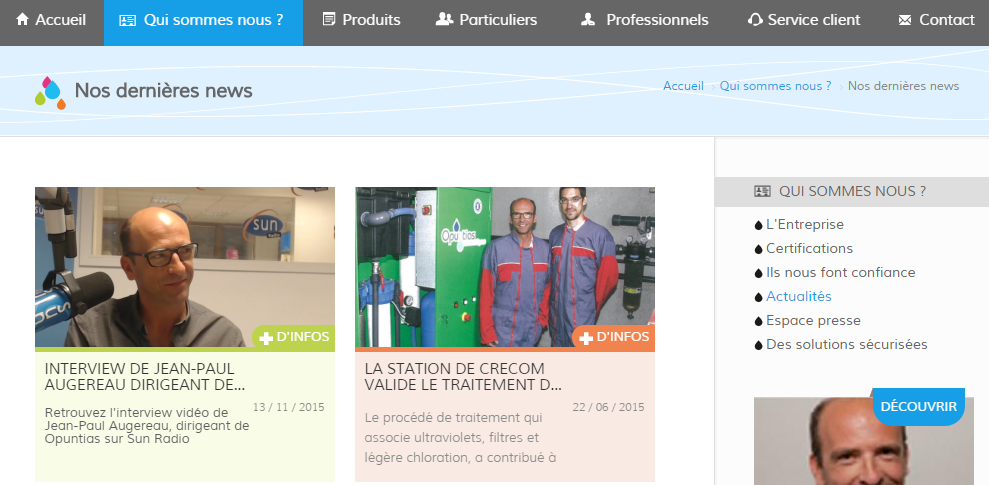Click the home icon beside Accueil
Image resolution: width=989 pixels, height=485 pixels.
[x=22, y=20]
